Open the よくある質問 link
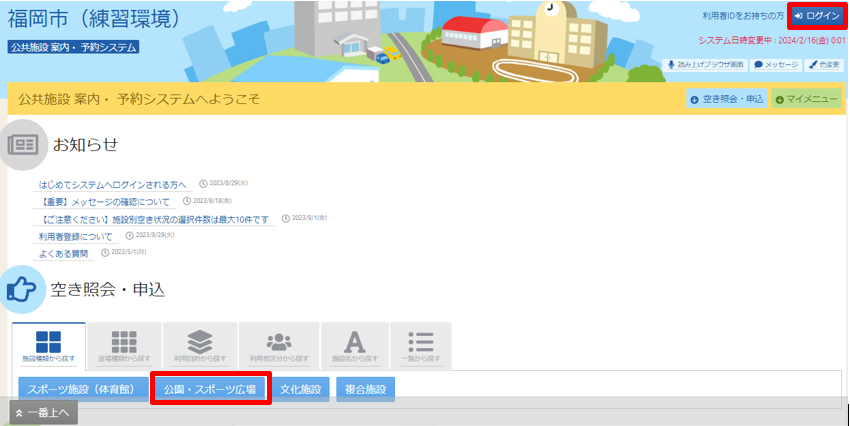This screenshot has height=426, width=850. coord(63,254)
